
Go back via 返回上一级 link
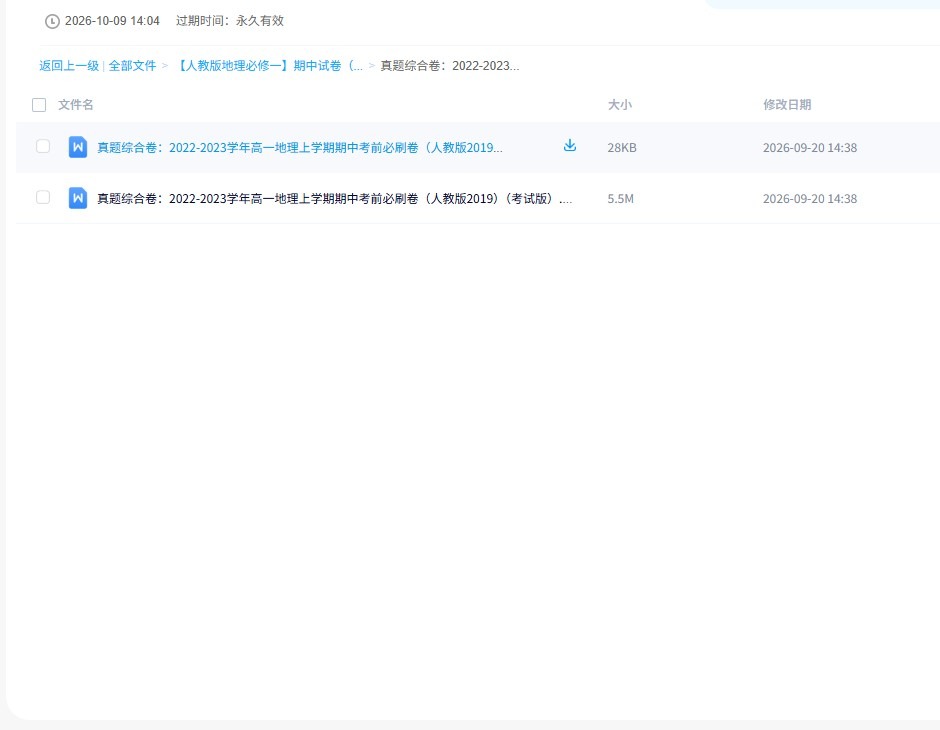click(x=69, y=65)
